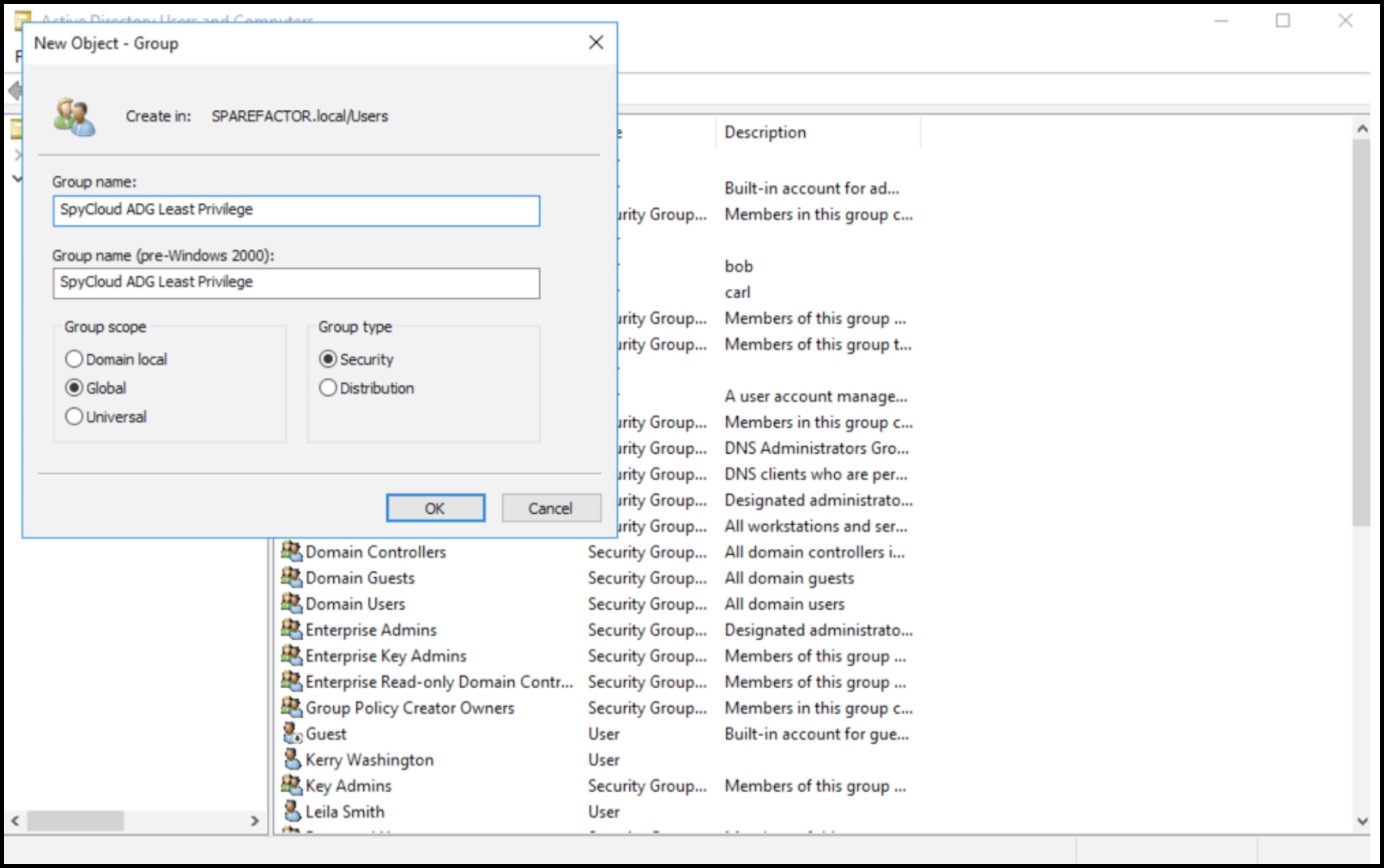Click the Kerry Washington user icon
Image resolution: width=1384 pixels, height=868 pixels.
pyautogui.click(x=291, y=760)
